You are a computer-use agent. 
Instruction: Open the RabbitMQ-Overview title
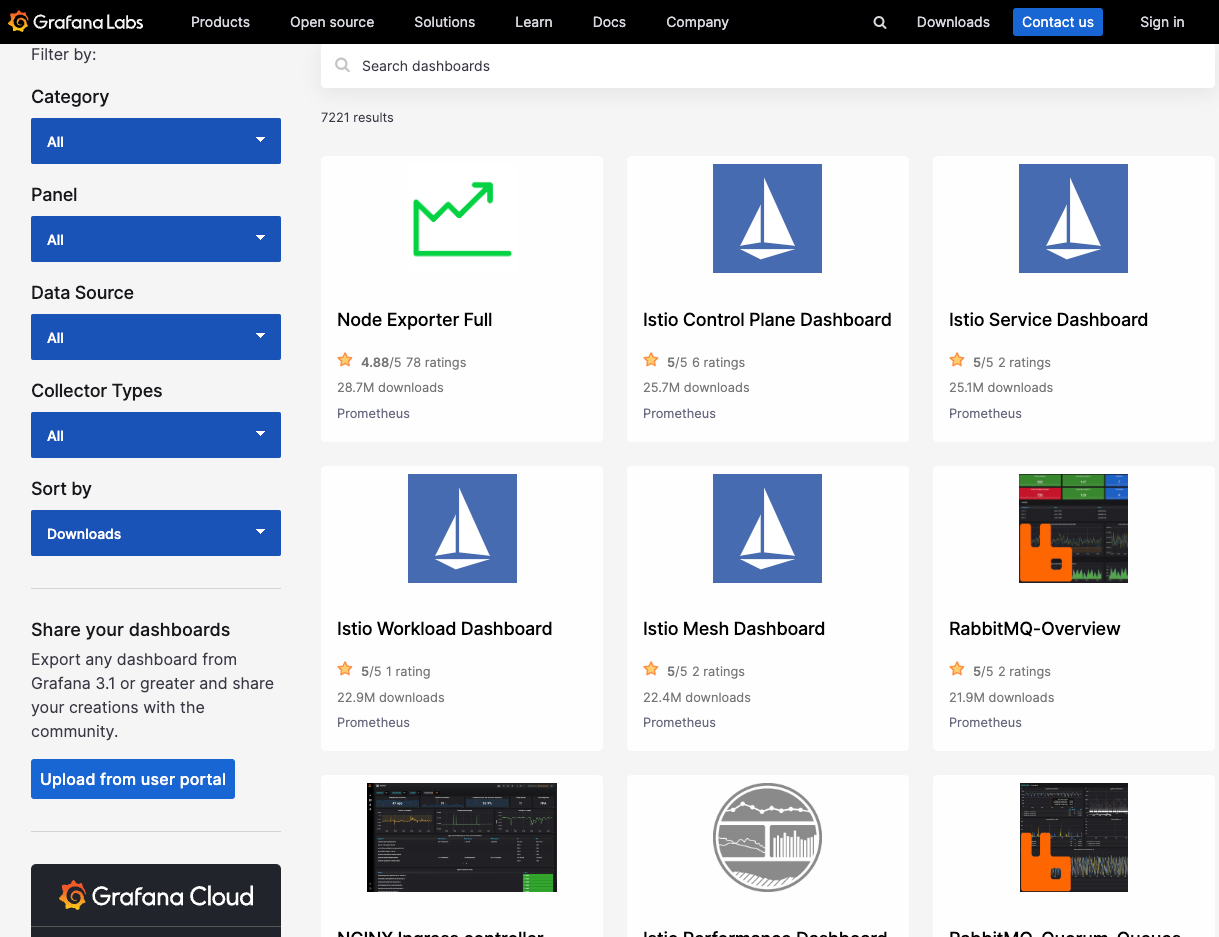[1035, 629]
